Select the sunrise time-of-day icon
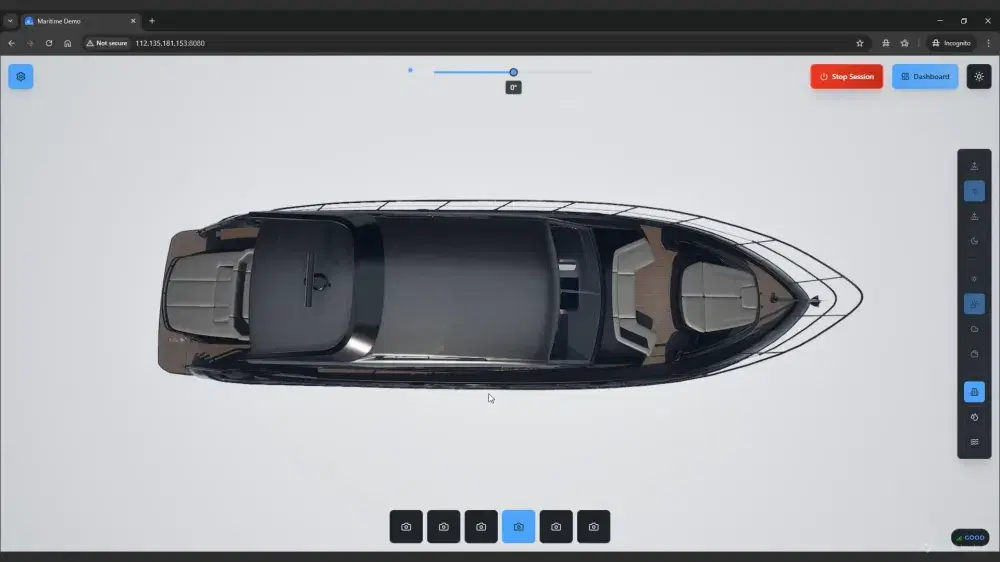Screen dimensions: 1000x562 (x=974, y=166)
